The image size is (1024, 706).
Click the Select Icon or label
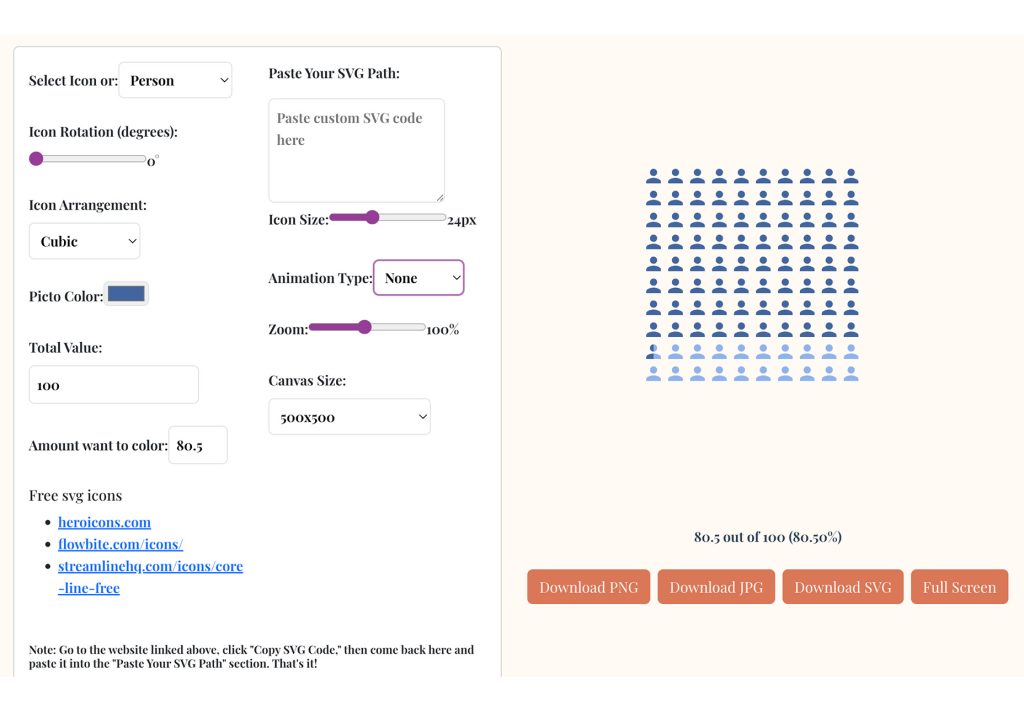[x=73, y=81]
